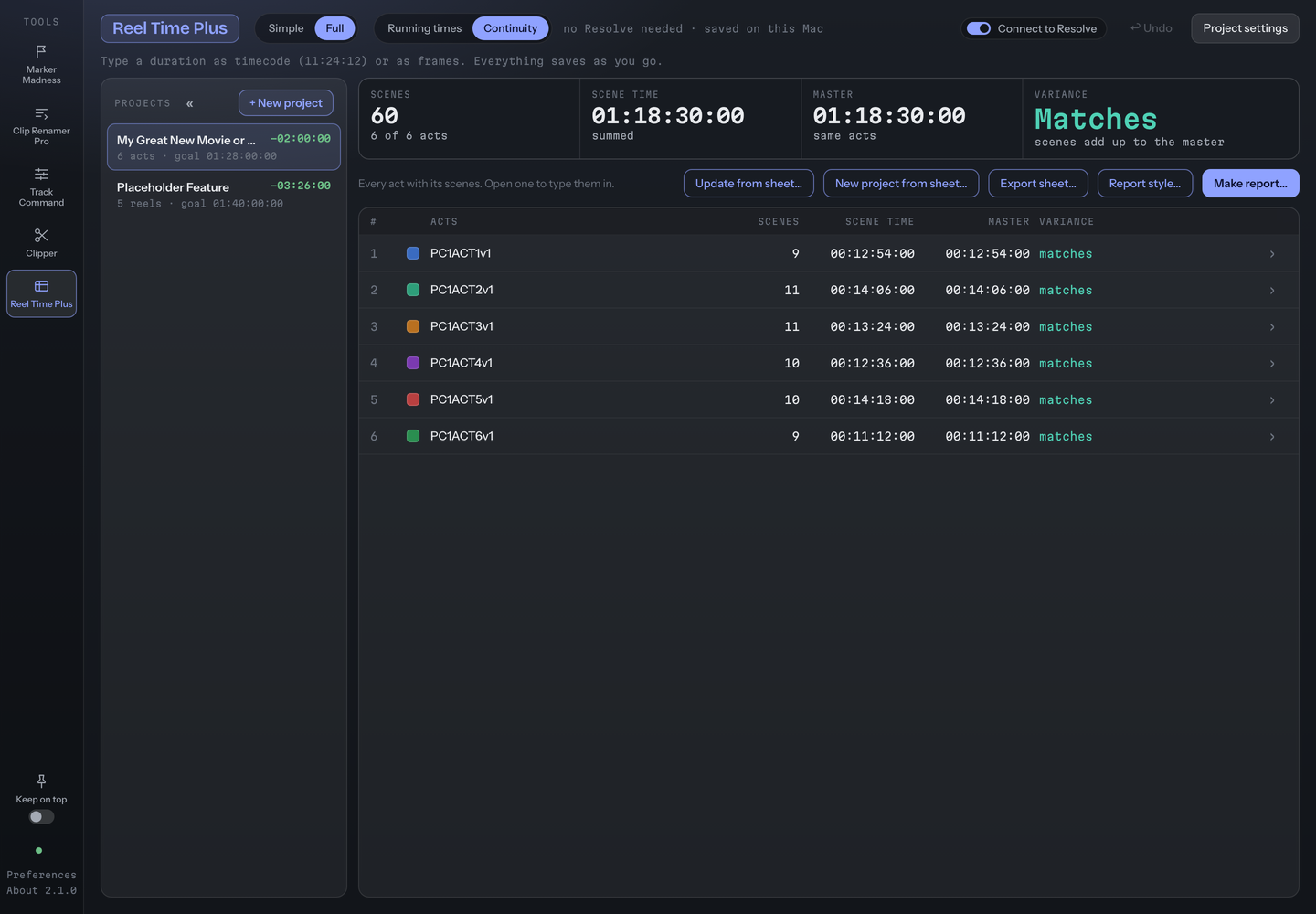Expand PC1ACT6v1 row chevron
Viewport: 1316px width, 914px height.
point(1272,437)
